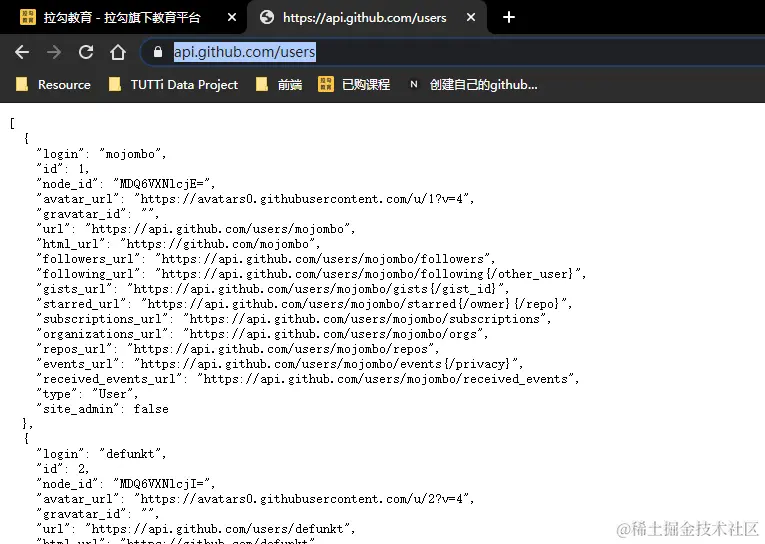The image size is (765, 544).
Task: Reload the page with refresh icon
Action: 86,52
